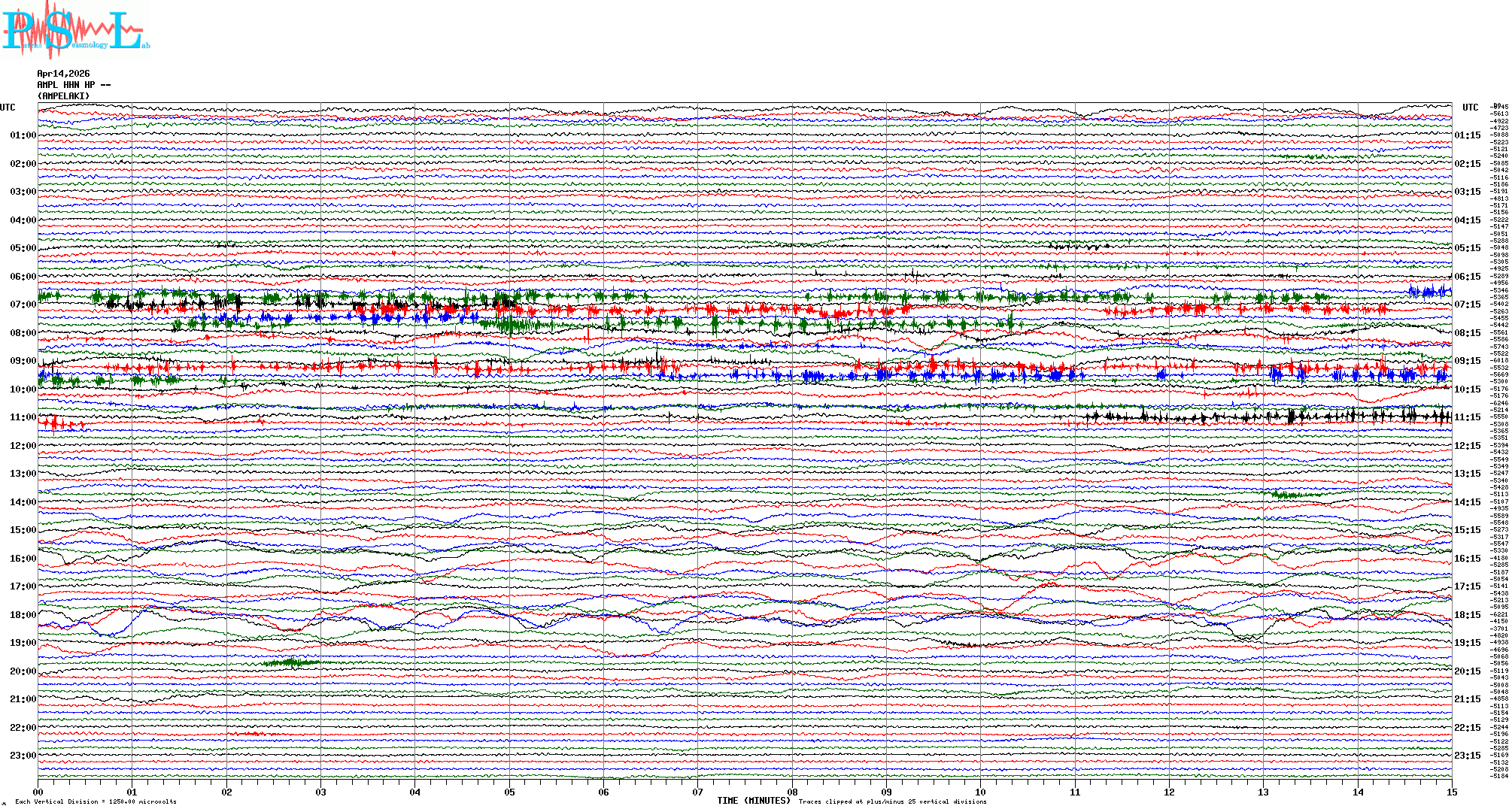Viewport: 1512px width, 812px height.
Task: Click the TIME (MINUTES) axis title
Action: pyautogui.click(x=753, y=801)
